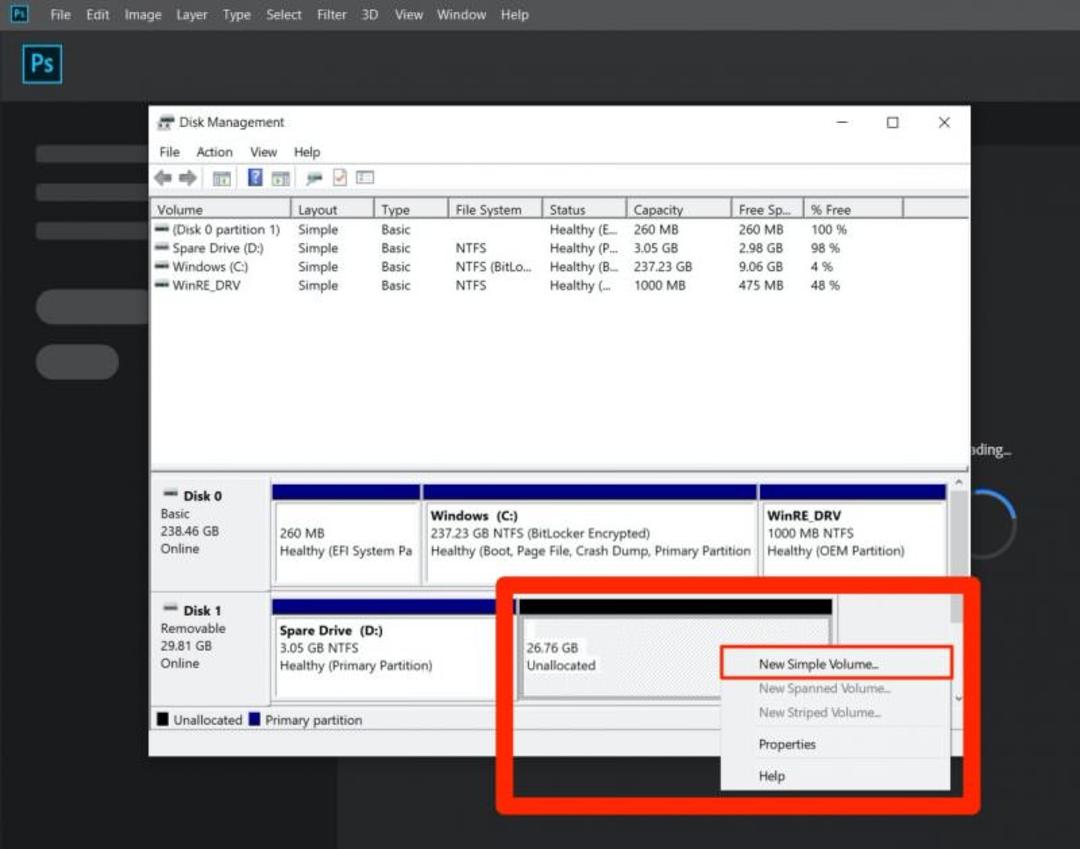
Task: Click Help in the context menu
Action: coord(771,776)
